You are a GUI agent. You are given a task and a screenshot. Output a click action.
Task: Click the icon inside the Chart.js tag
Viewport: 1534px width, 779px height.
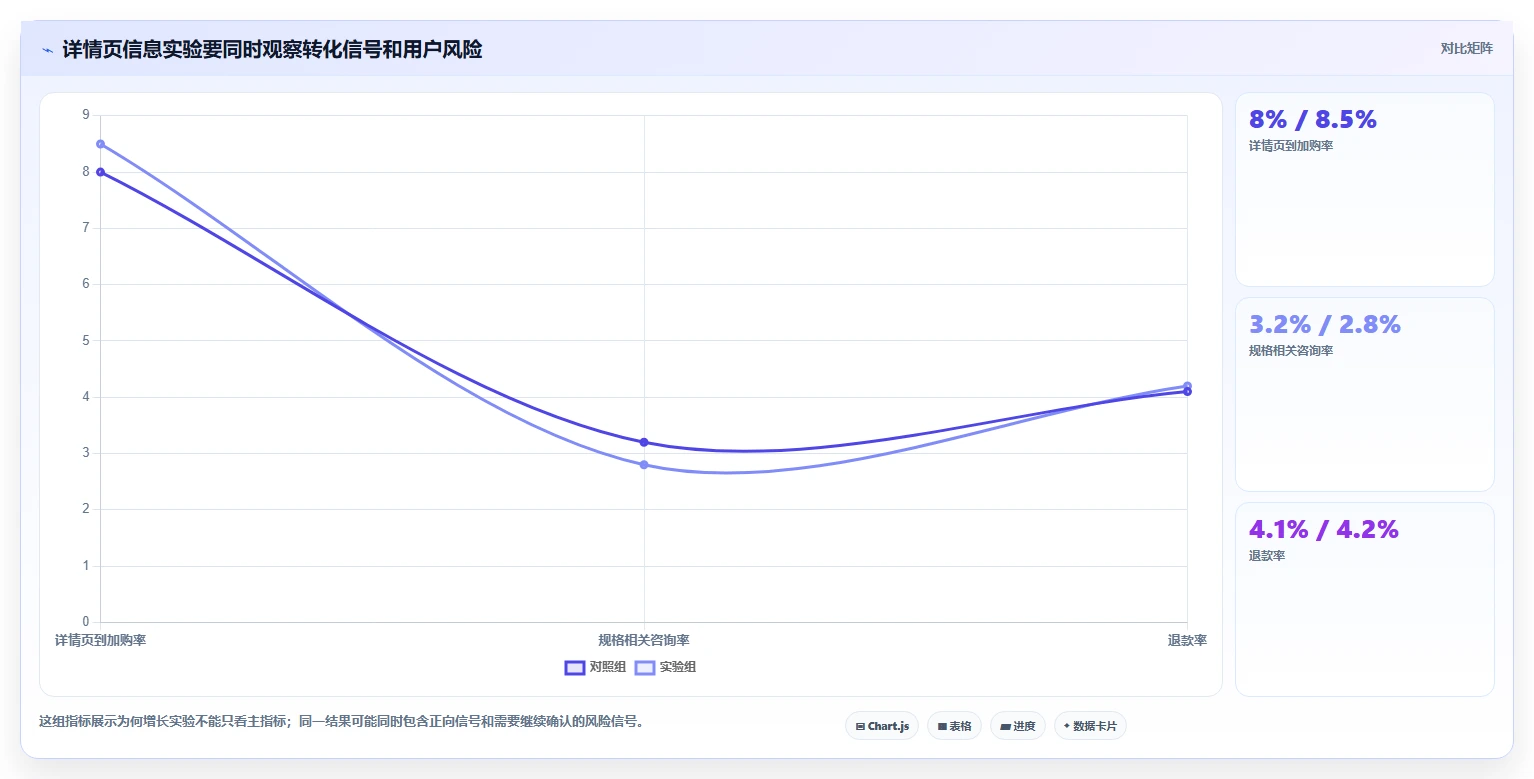coord(860,727)
